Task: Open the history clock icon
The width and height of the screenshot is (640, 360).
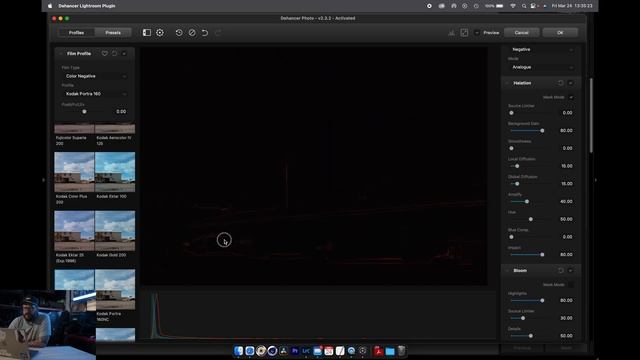Action: tap(179, 33)
